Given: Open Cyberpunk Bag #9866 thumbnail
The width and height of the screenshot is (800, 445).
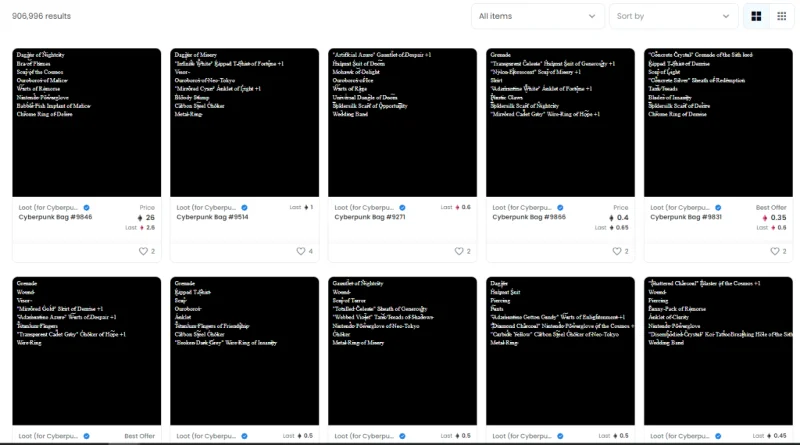Looking at the screenshot, I should pyautogui.click(x=560, y=122).
